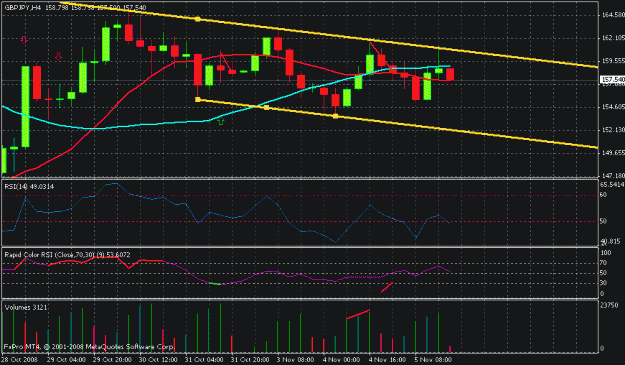
Task: Click the 147.180 price axis label
Action: click(x=613, y=175)
